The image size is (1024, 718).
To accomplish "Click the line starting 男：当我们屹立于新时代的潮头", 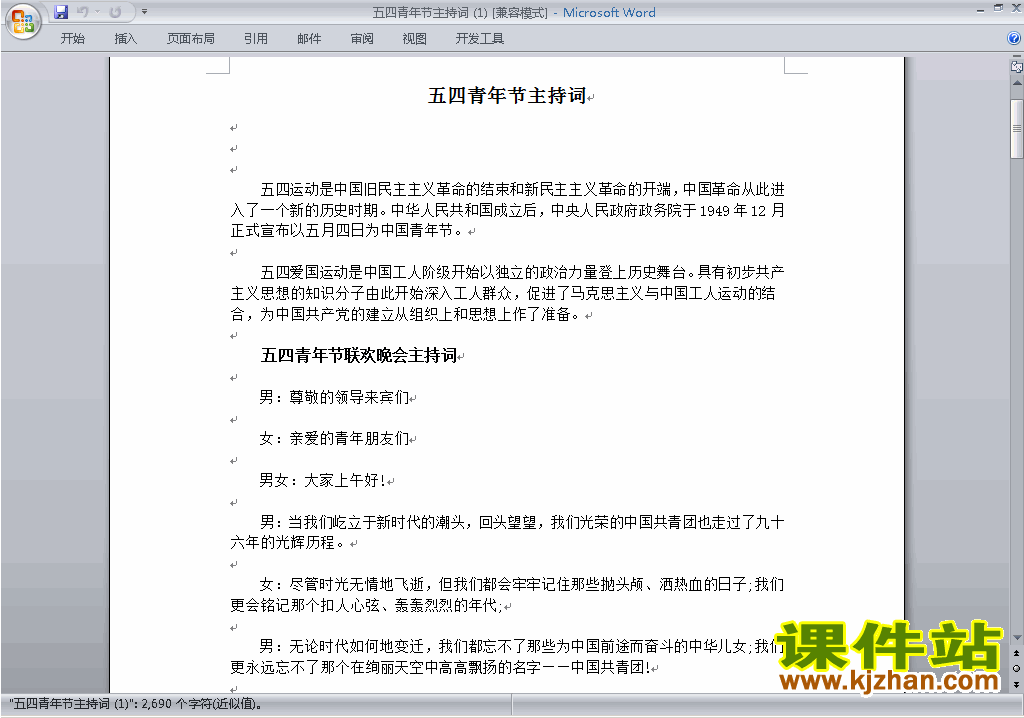I will point(522,522).
